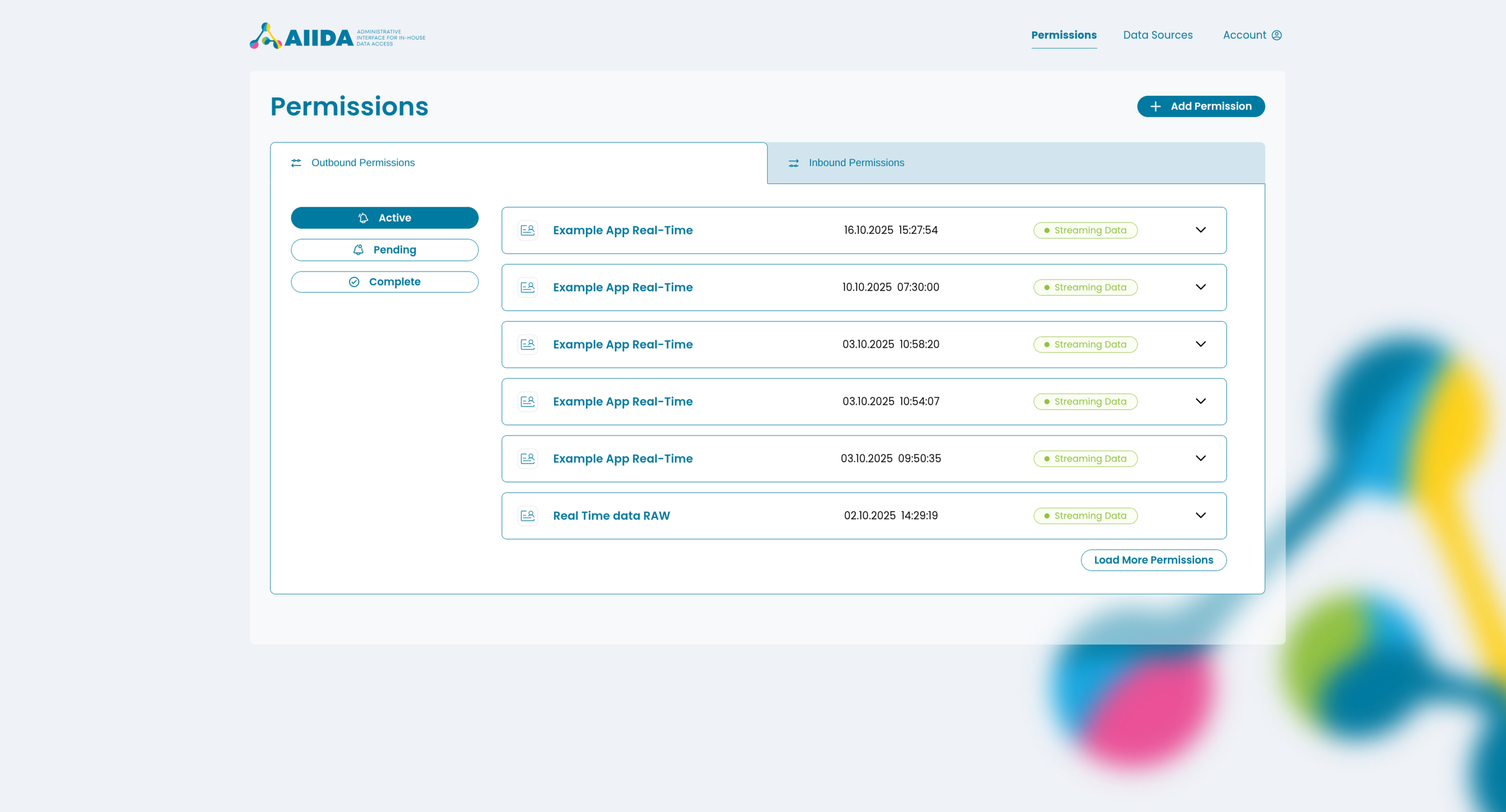This screenshot has width=1506, height=812.
Task: Click the Account user icon
Action: coord(1277,35)
